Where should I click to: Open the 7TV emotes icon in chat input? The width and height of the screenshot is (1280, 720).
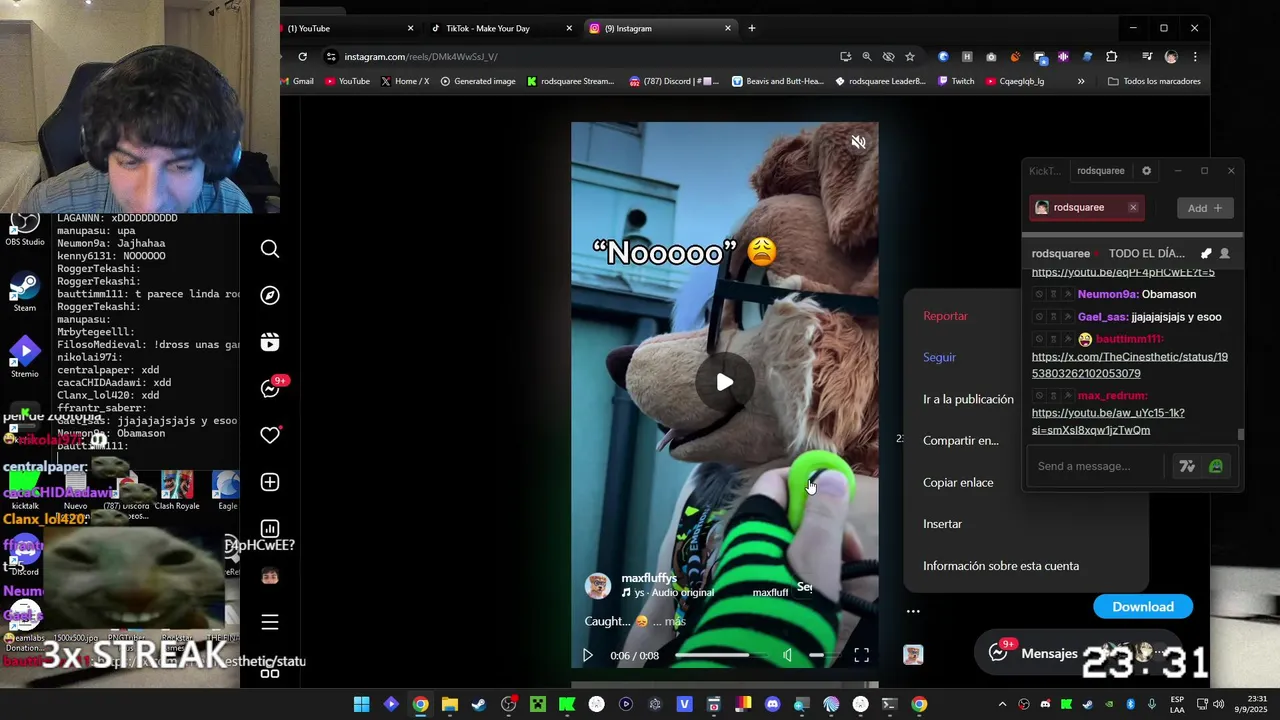pos(1187,466)
